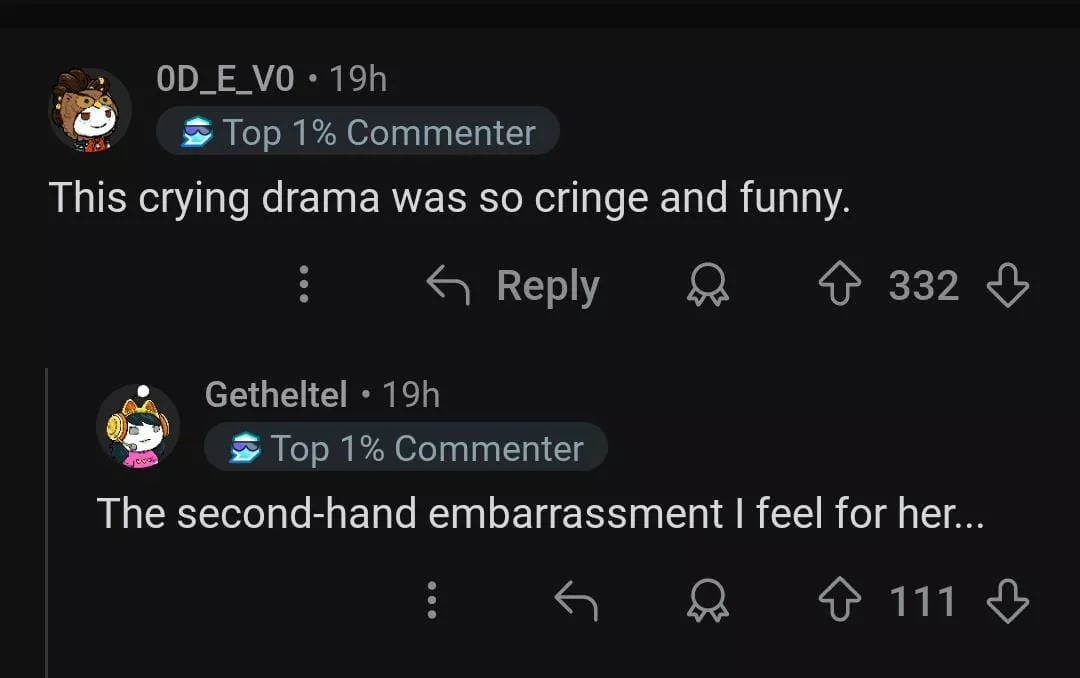Open the OD_E_V0 username link
This screenshot has height=678, width=1080.
pyautogui.click(x=226, y=79)
